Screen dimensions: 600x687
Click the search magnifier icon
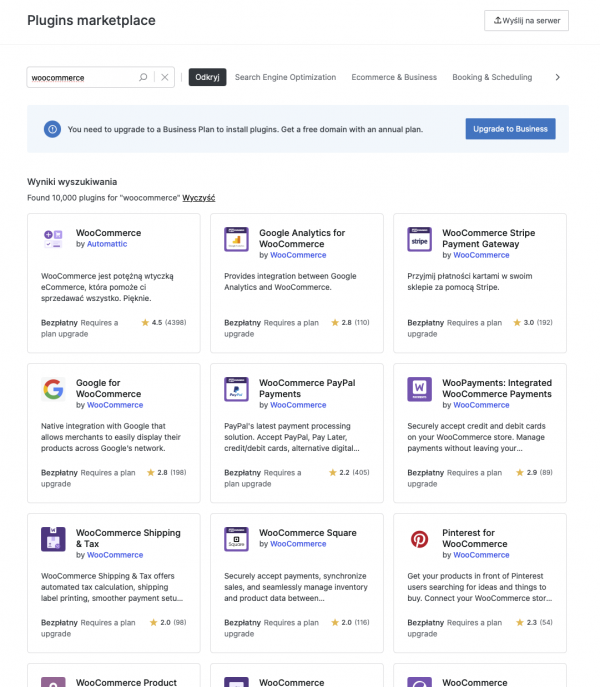click(143, 77)
